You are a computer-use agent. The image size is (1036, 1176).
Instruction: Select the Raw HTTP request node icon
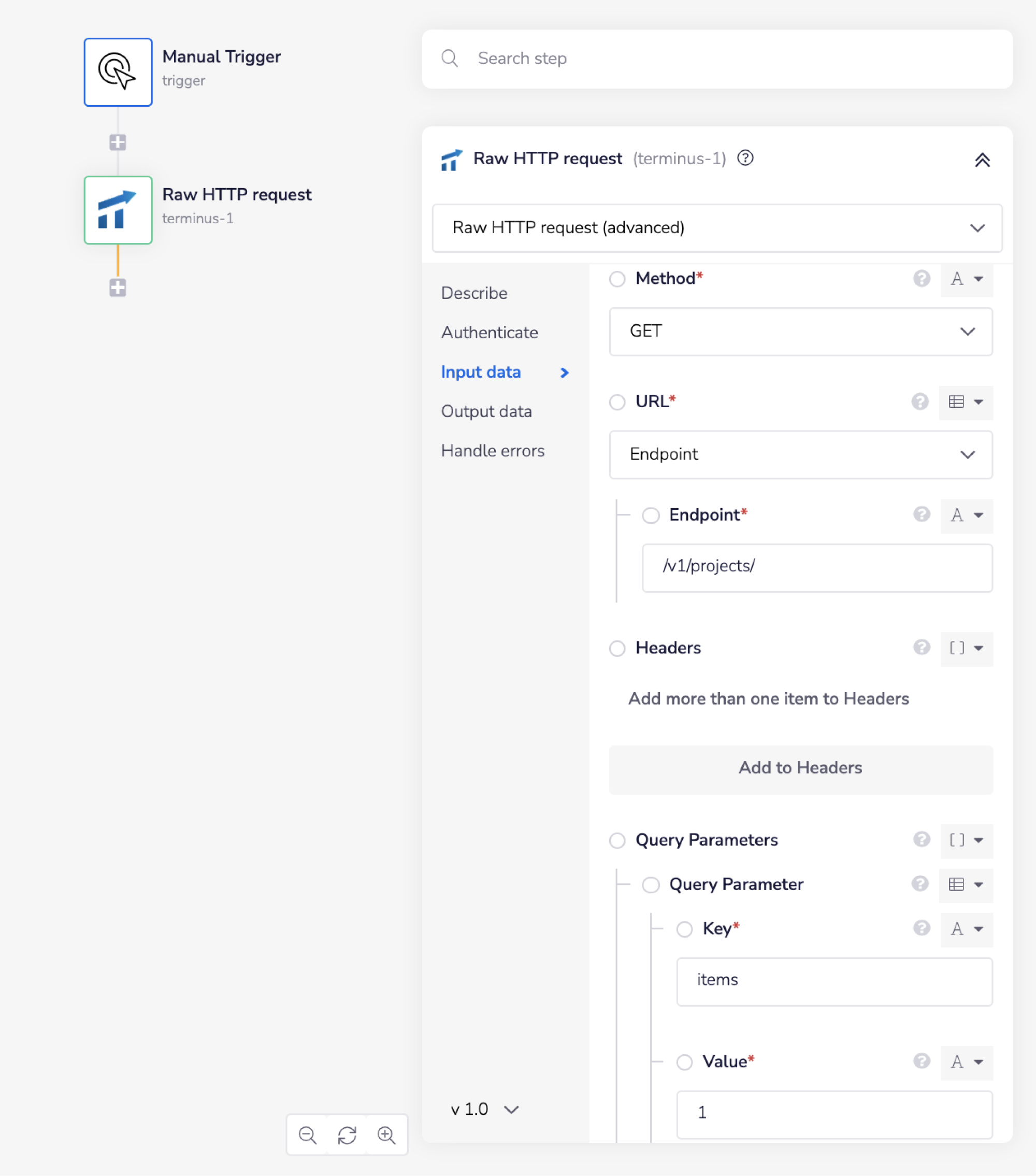118,210
